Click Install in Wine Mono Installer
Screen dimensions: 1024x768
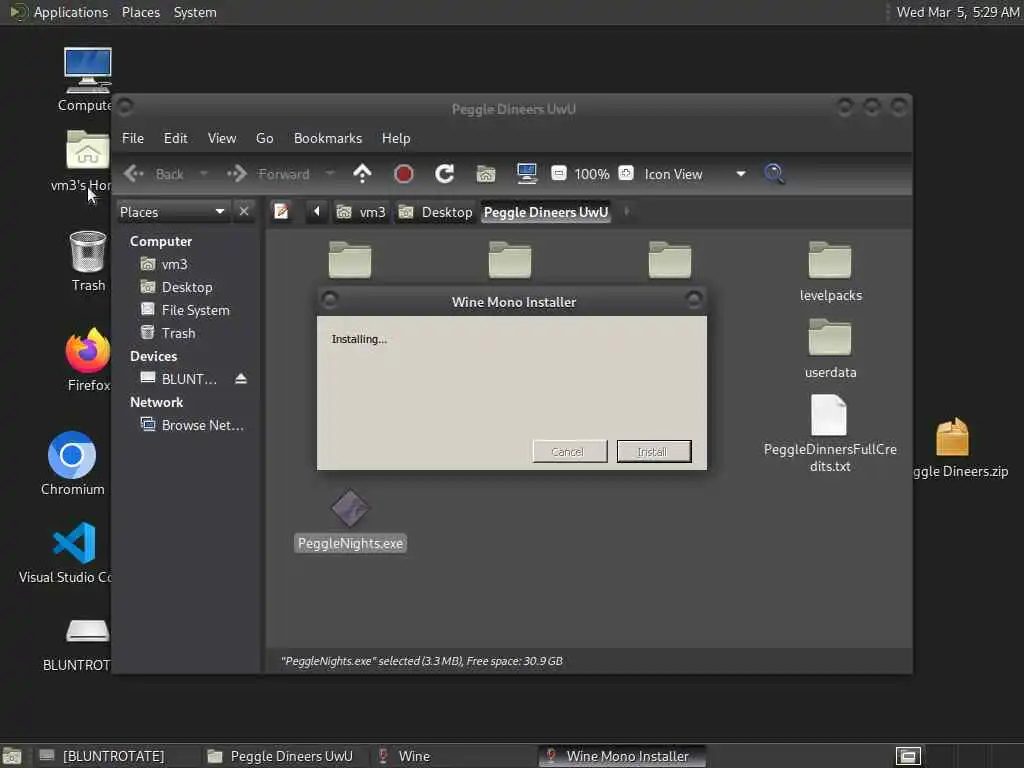[654, 451]
